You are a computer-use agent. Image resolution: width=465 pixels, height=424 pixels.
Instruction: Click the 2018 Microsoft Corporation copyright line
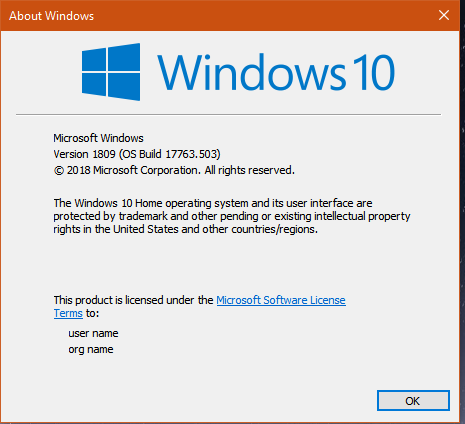pyautogui.click(x=174, y=170)
